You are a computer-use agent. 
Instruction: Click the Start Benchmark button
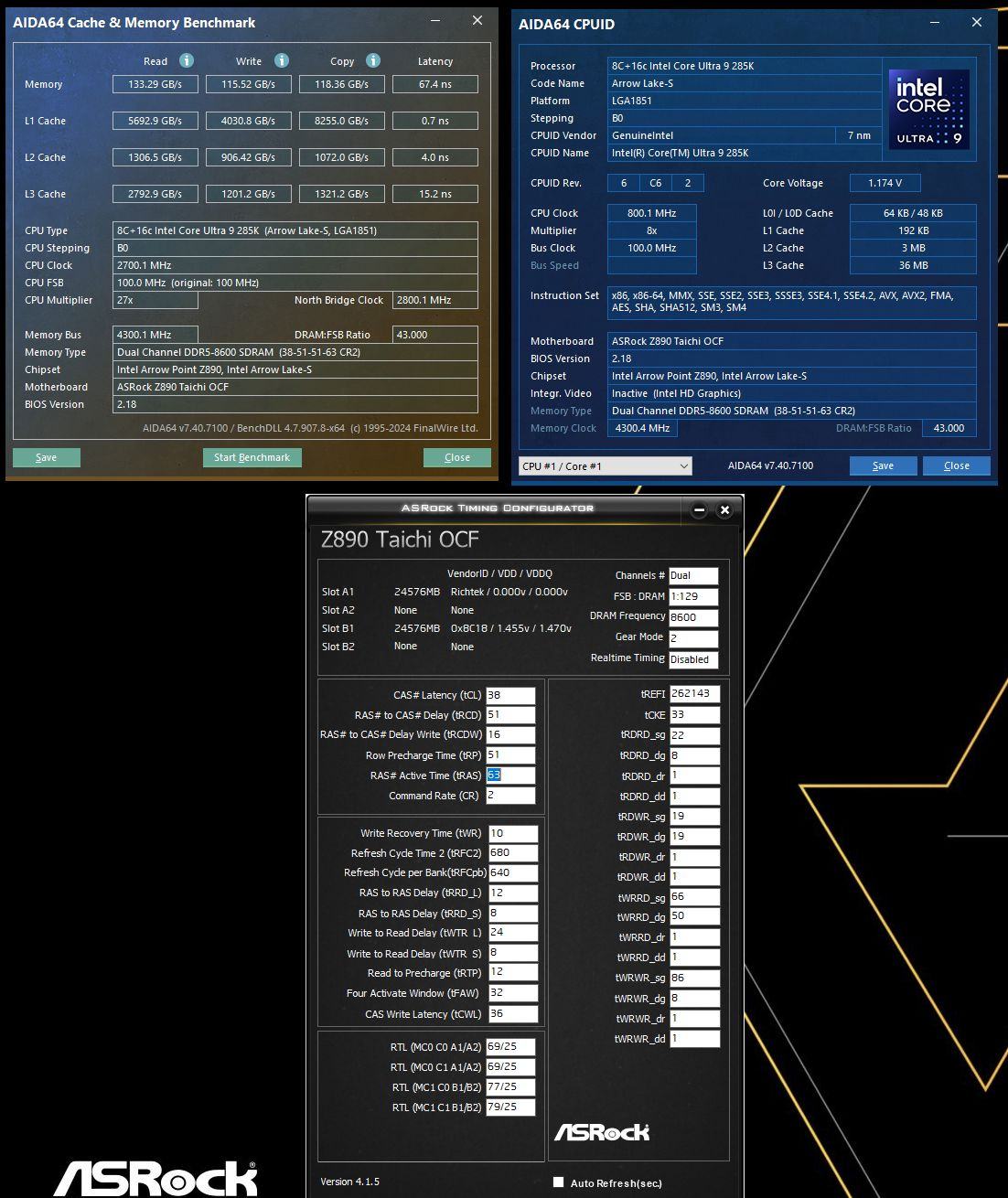[252, 457]
